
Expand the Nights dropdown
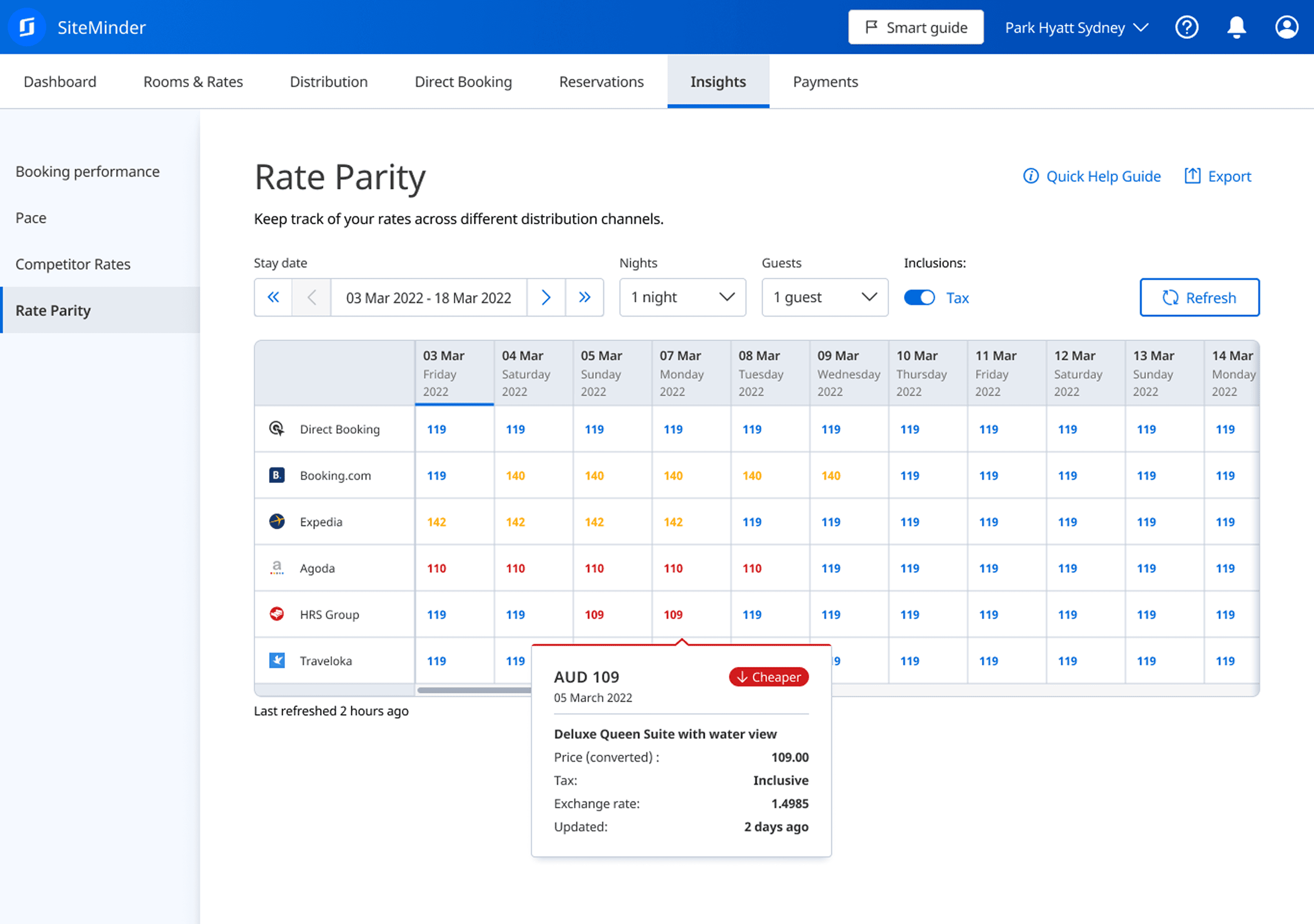[682, 297]
